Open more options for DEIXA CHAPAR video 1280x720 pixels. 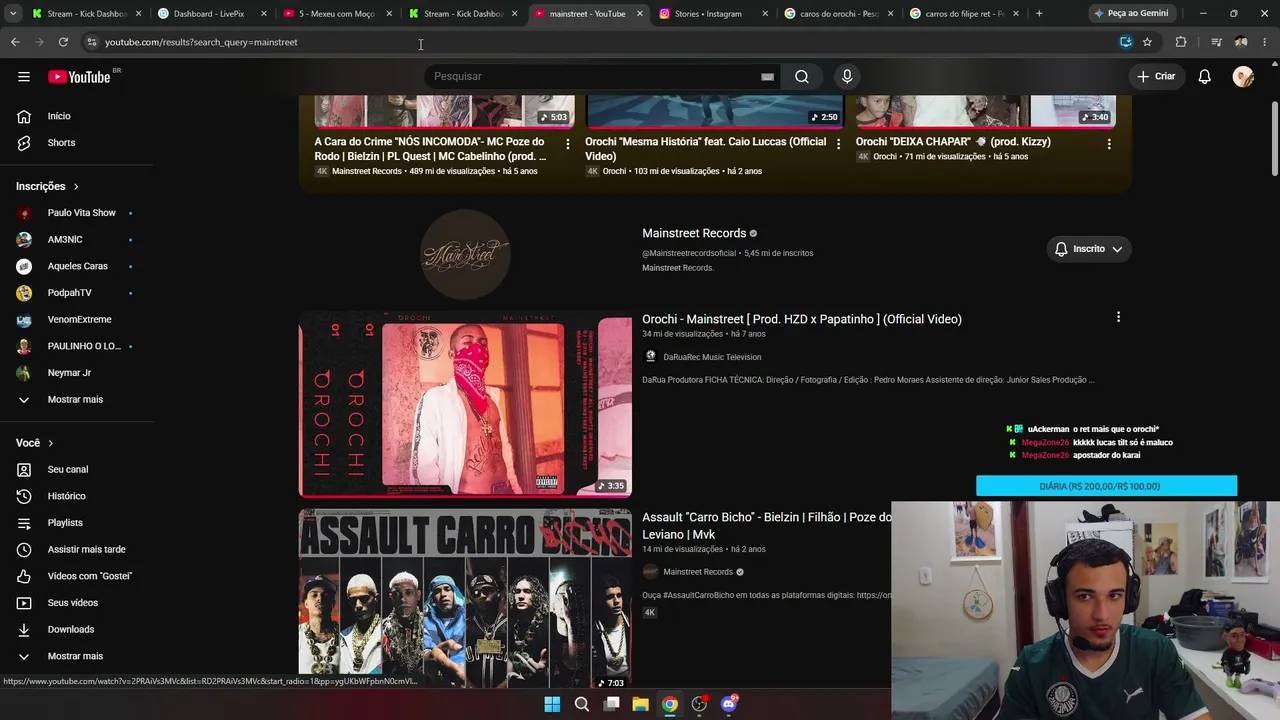[x=1109, y=144]
